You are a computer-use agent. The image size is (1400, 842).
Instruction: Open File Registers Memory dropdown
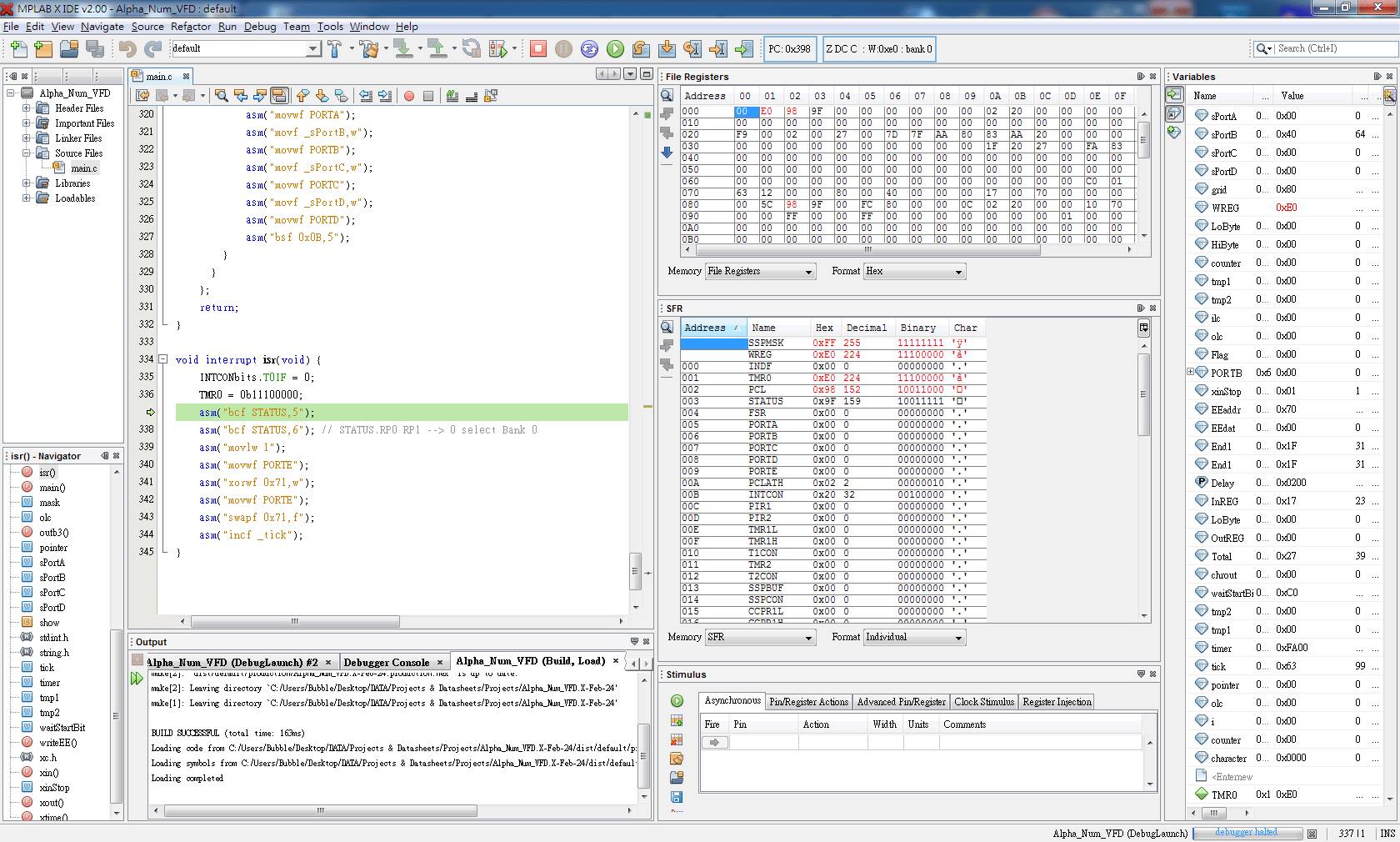tap(760, 271)
